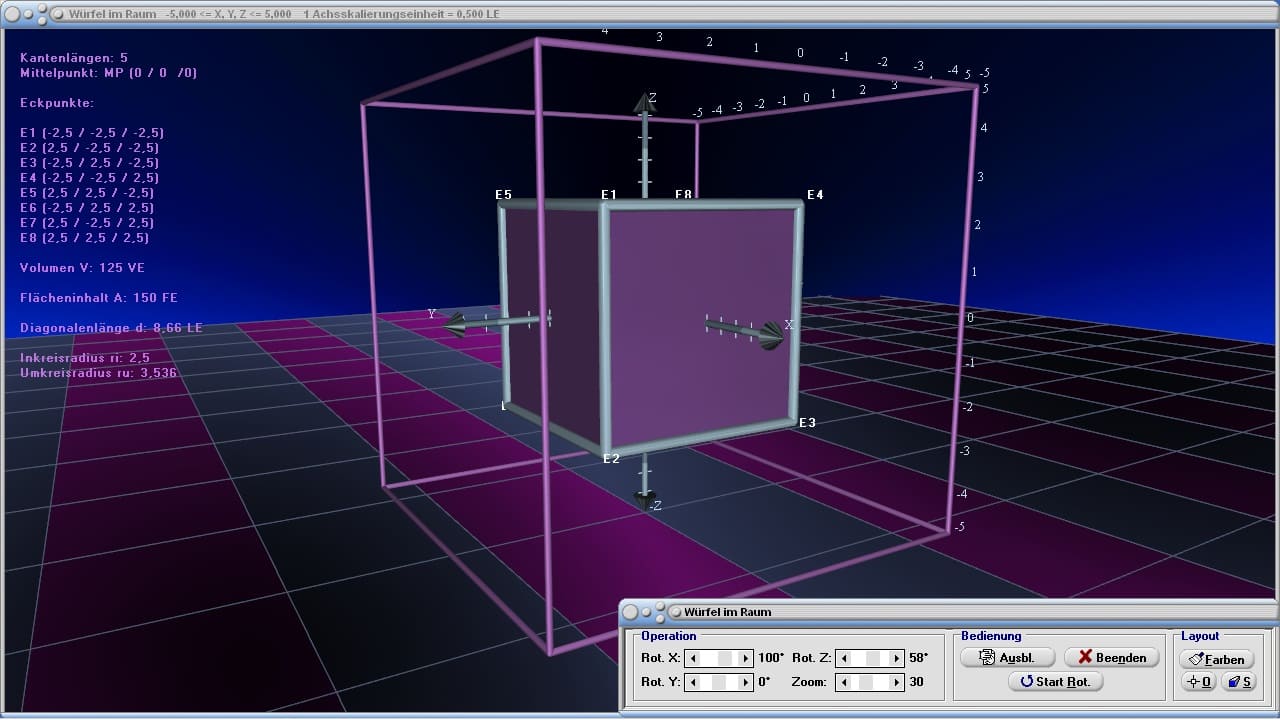This screenshot has height=720, width=1280.
Task: Decrease Rot. Y with left arrow
Action: click(x=691, y=682)
